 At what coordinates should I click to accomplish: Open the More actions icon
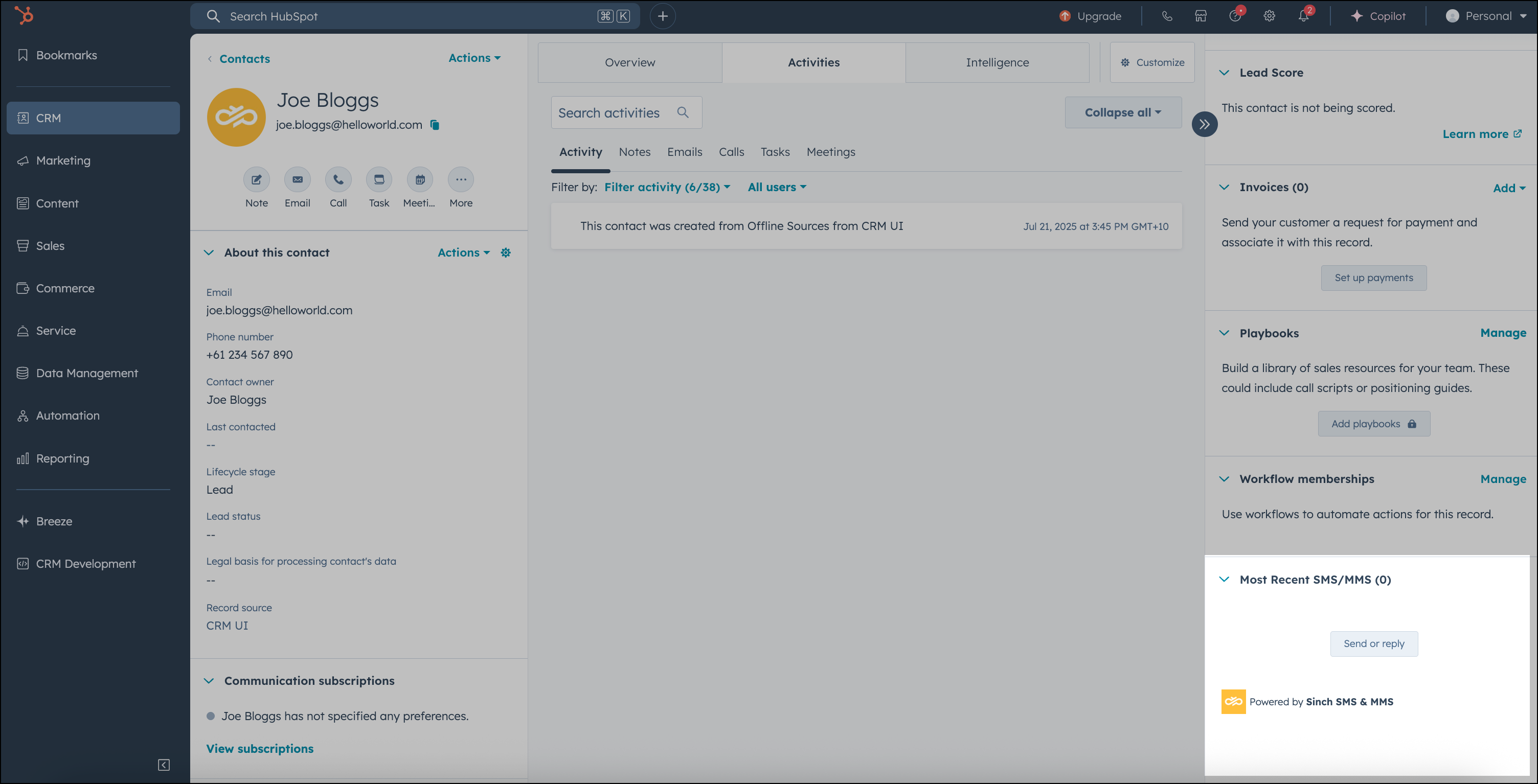click(460, 179)
